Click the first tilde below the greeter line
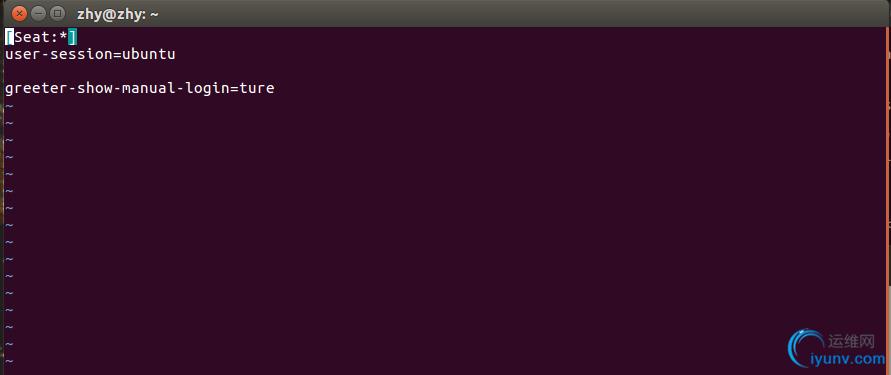Screen dimensions: 891x375 point(9,106)
